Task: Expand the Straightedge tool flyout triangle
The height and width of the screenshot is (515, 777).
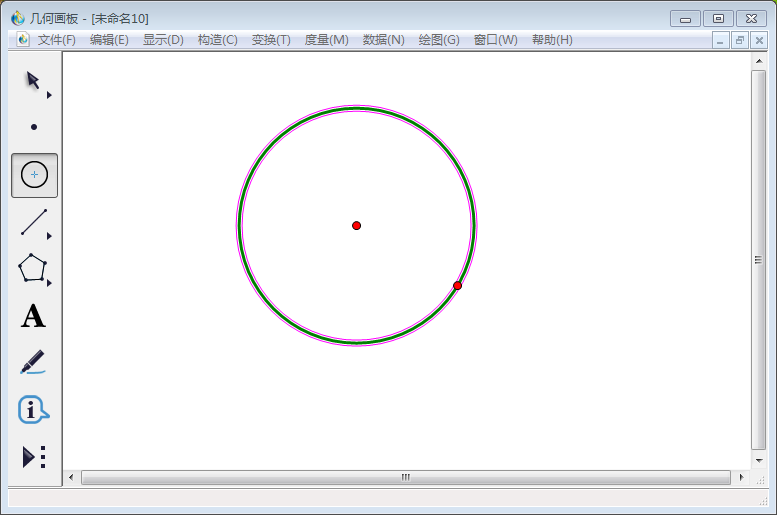Action: (x=49, y=236)
